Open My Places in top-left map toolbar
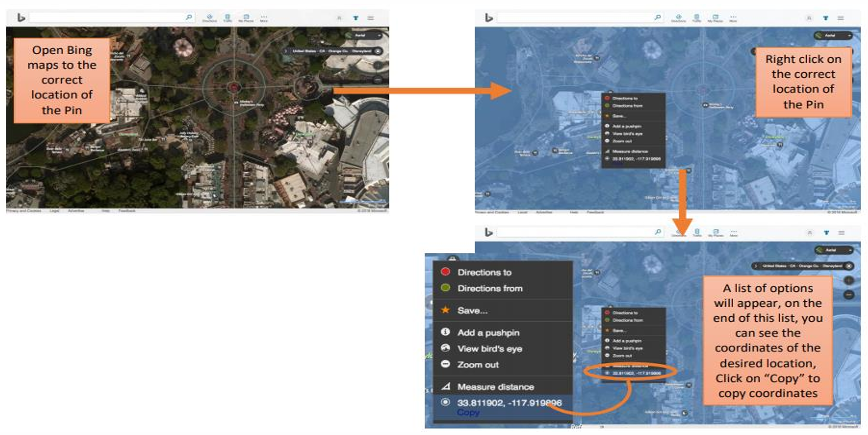 pyautogui.click(x=246, y=18)
